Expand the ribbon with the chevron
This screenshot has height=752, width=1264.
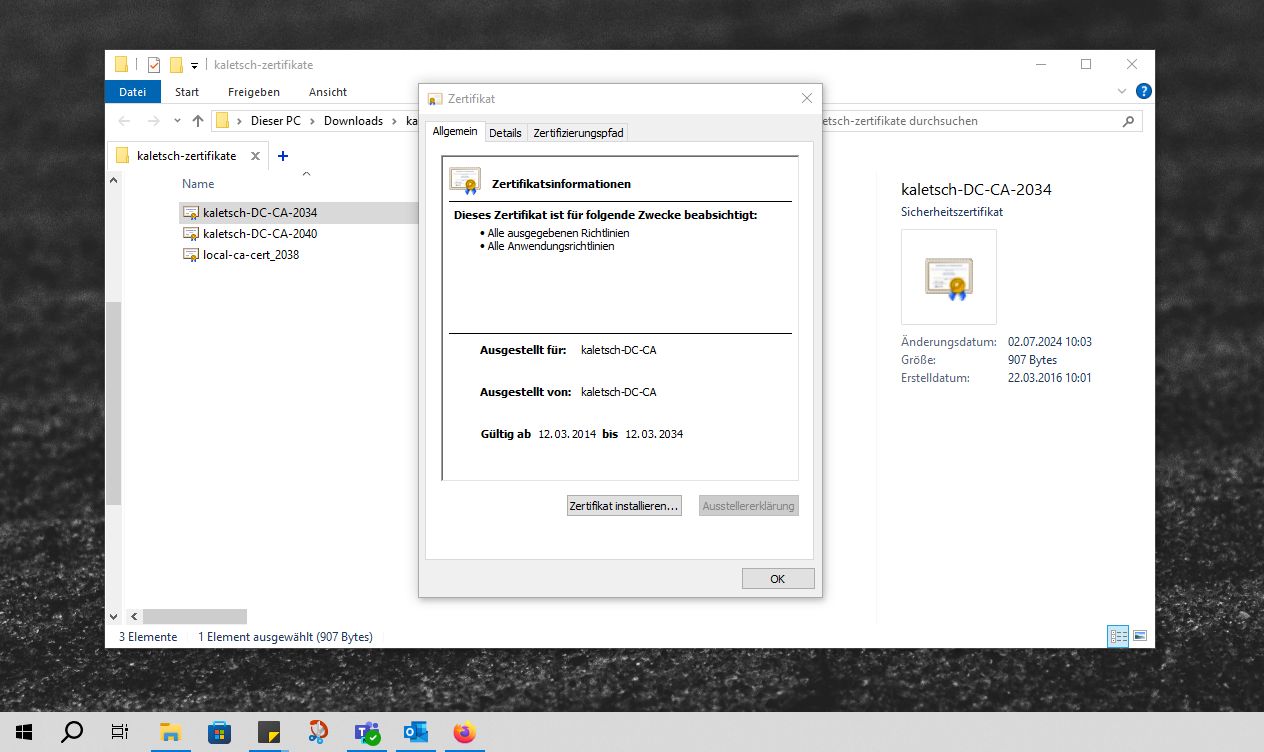click(x=1122, y=91)
